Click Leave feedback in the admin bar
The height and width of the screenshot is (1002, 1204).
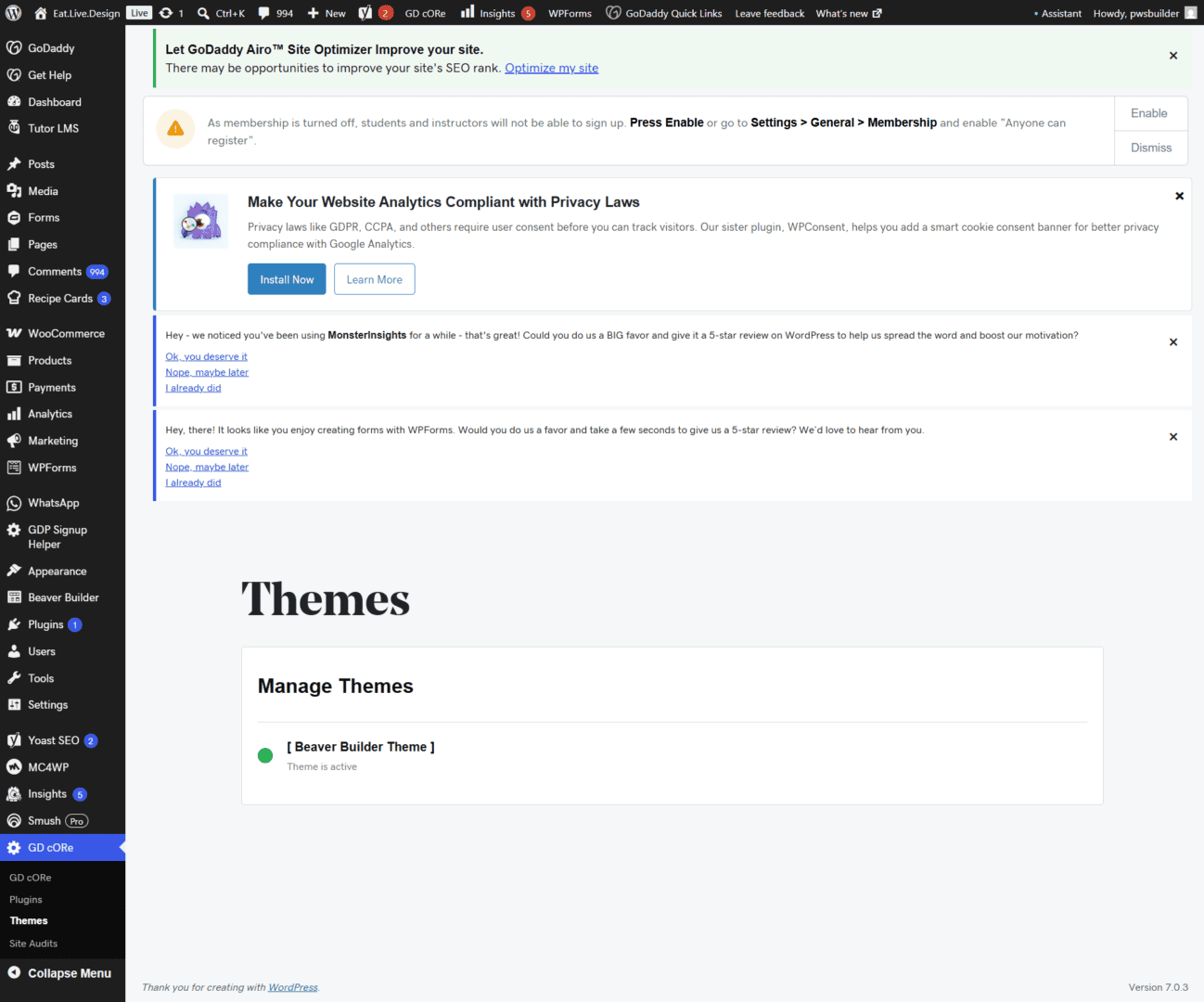[x=770, y=13]
